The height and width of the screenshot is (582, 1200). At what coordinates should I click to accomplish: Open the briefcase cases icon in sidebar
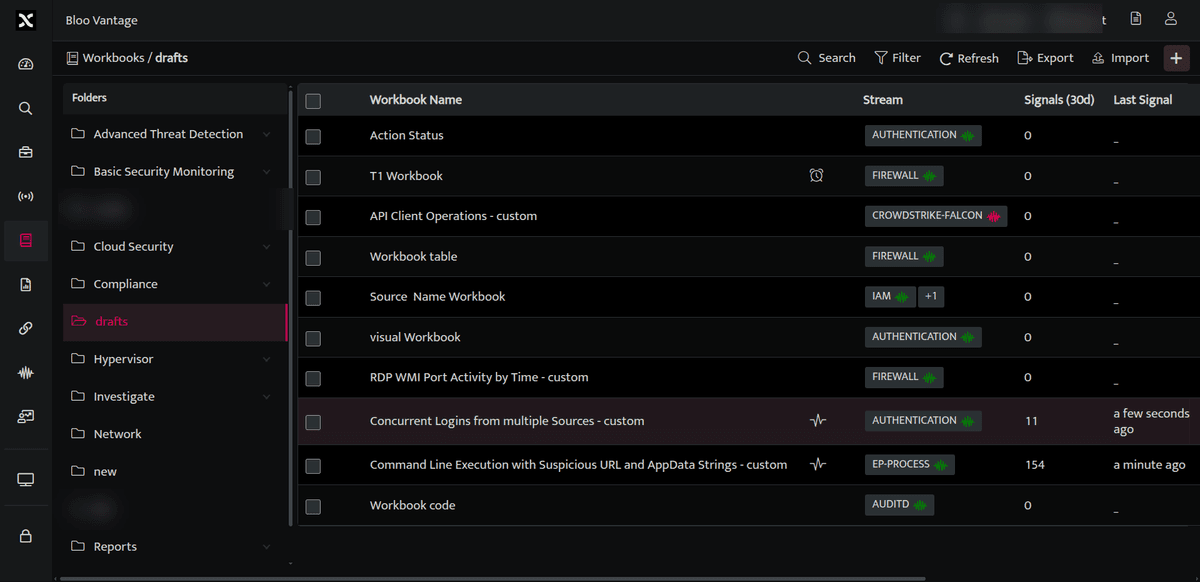pos(26,152)
